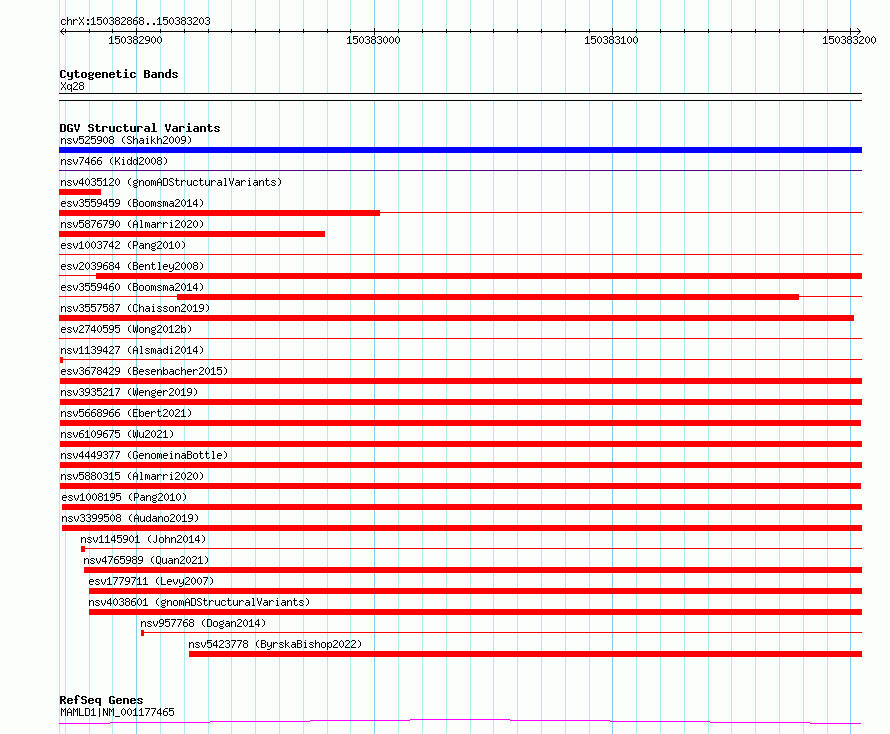Select the short red nsv4035120 bar

click(80, 192)
